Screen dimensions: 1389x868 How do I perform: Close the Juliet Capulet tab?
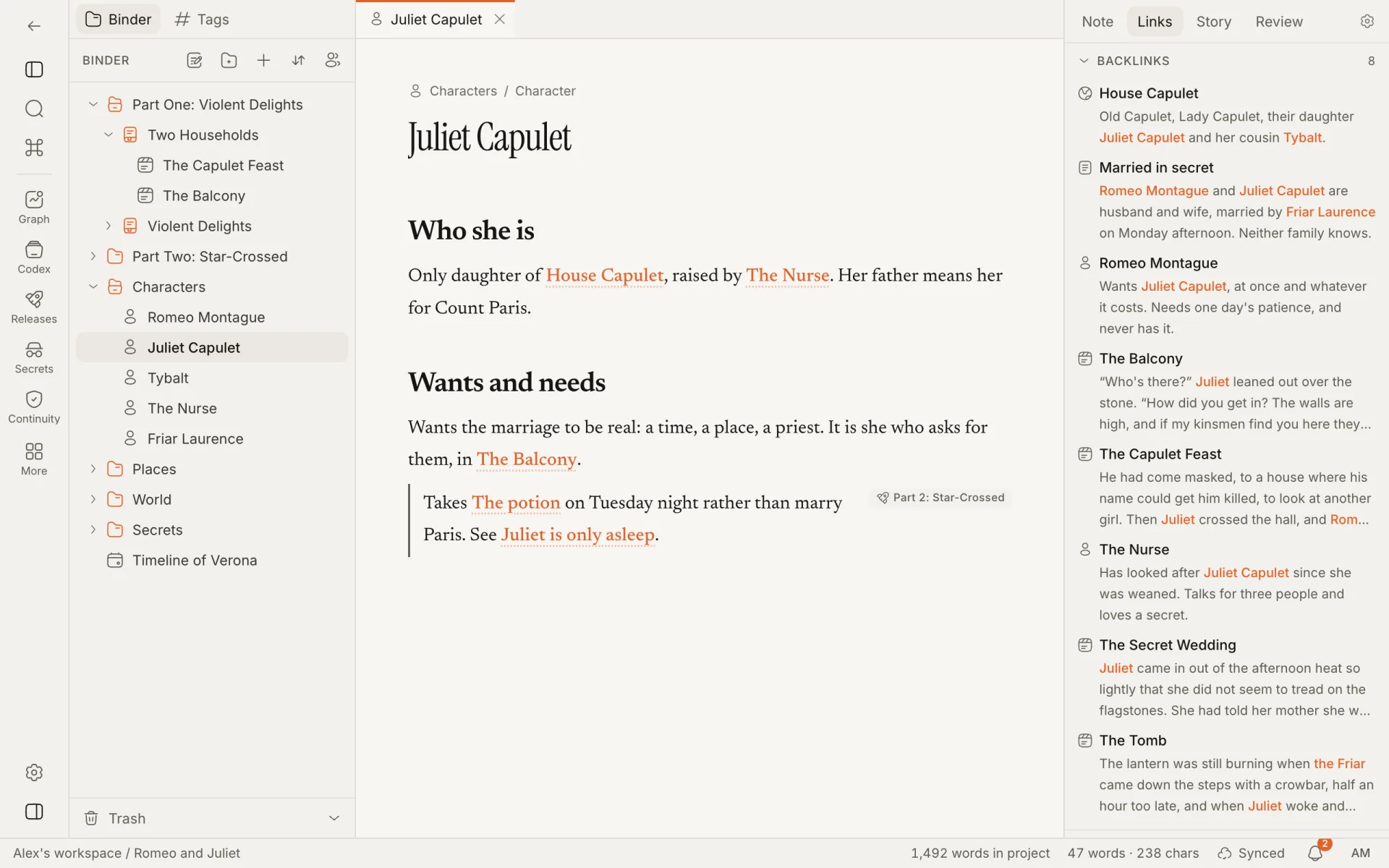click(x=499, y=20)
